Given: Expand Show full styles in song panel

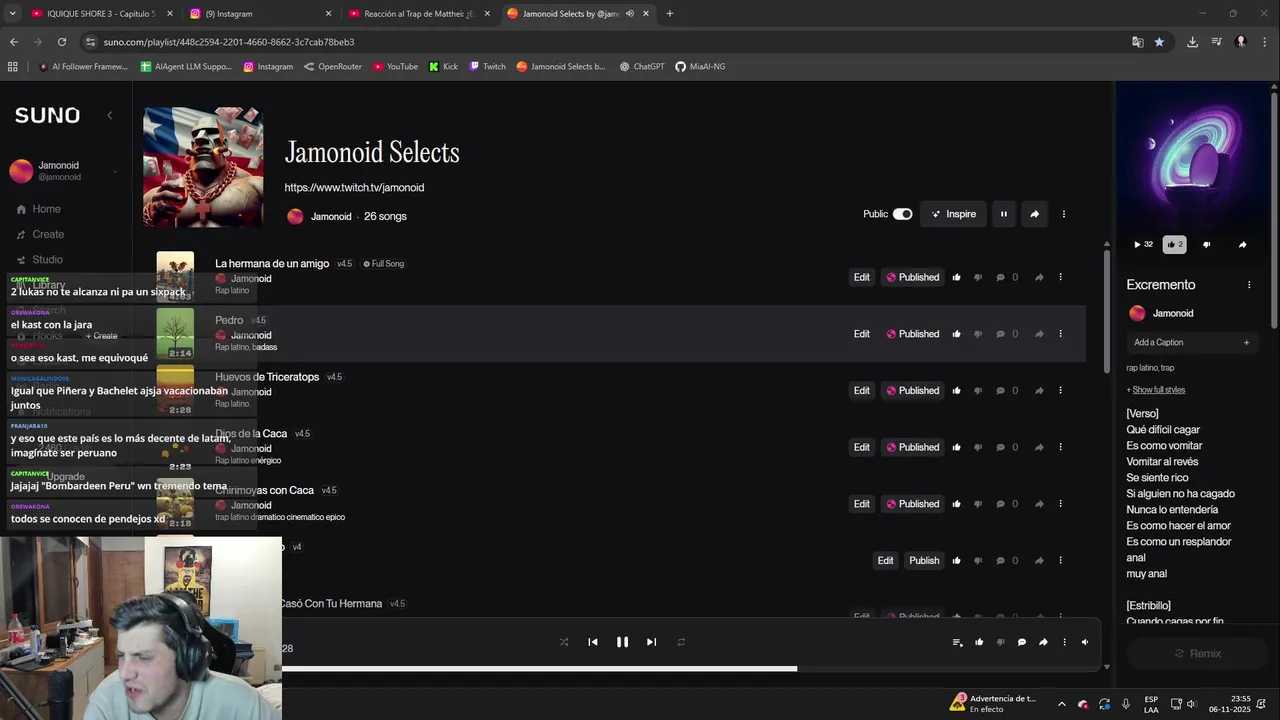Looking at the screenshot, I should click(1158, 390).
